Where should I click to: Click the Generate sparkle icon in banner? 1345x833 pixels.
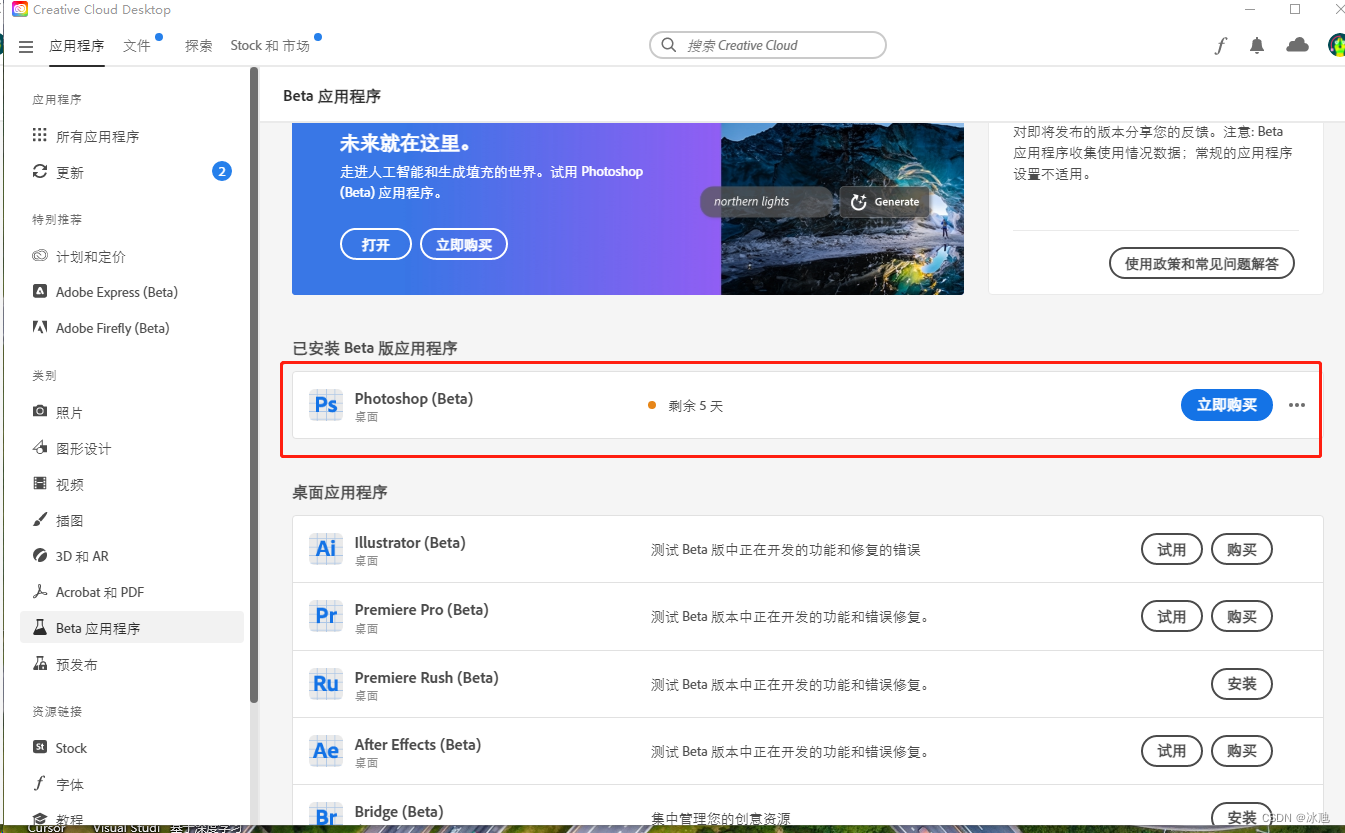(858, 202)
